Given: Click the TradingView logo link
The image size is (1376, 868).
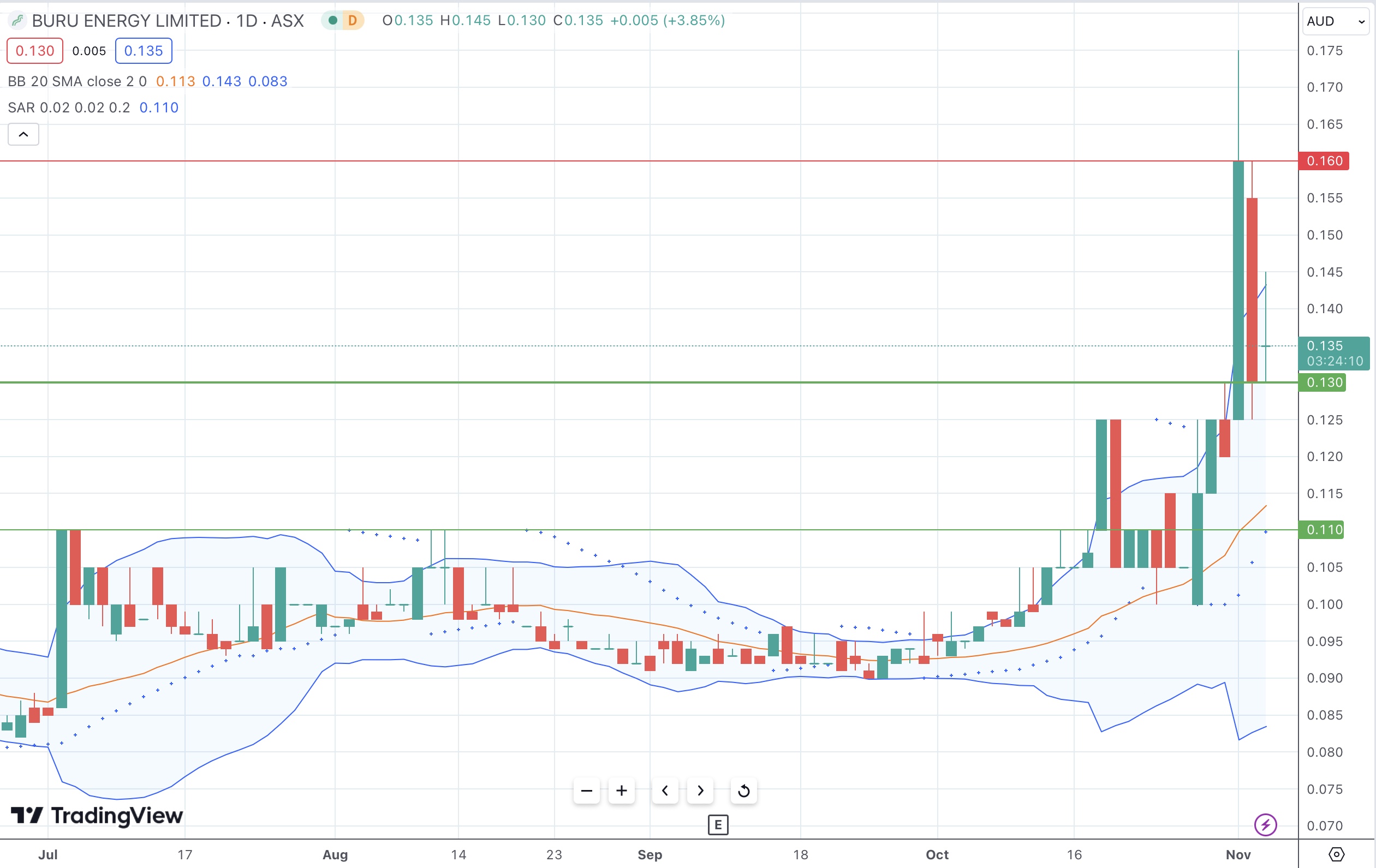Looking at the screenshot, I should point(97,816).
